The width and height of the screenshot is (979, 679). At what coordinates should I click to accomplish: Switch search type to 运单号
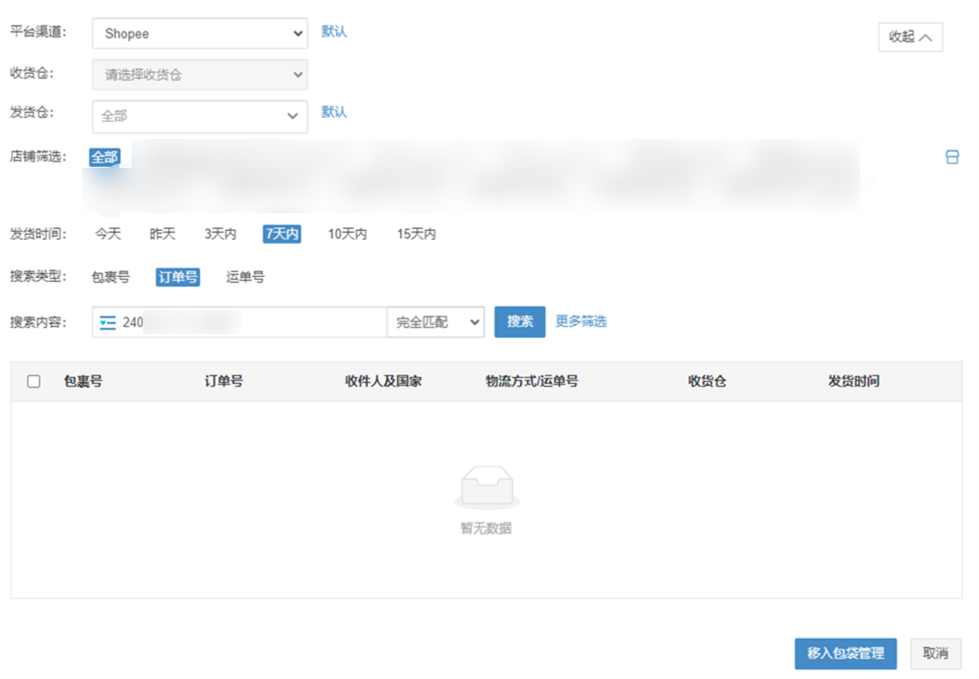pos(245,277)
